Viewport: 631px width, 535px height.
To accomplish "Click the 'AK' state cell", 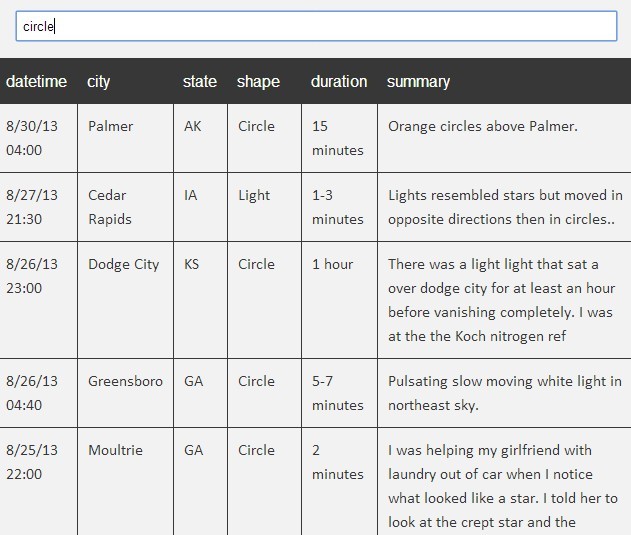I will pyautogui.click(x=193, y=127).
